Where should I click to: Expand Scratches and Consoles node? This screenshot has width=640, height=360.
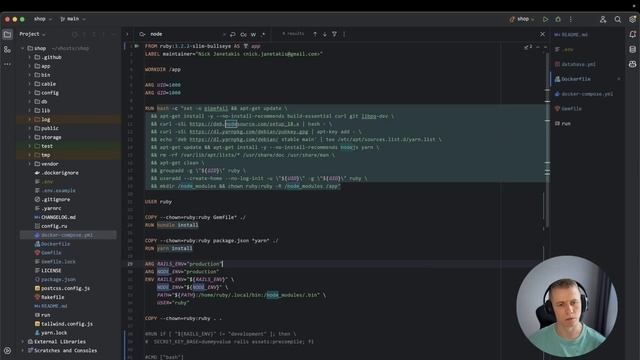22,351
